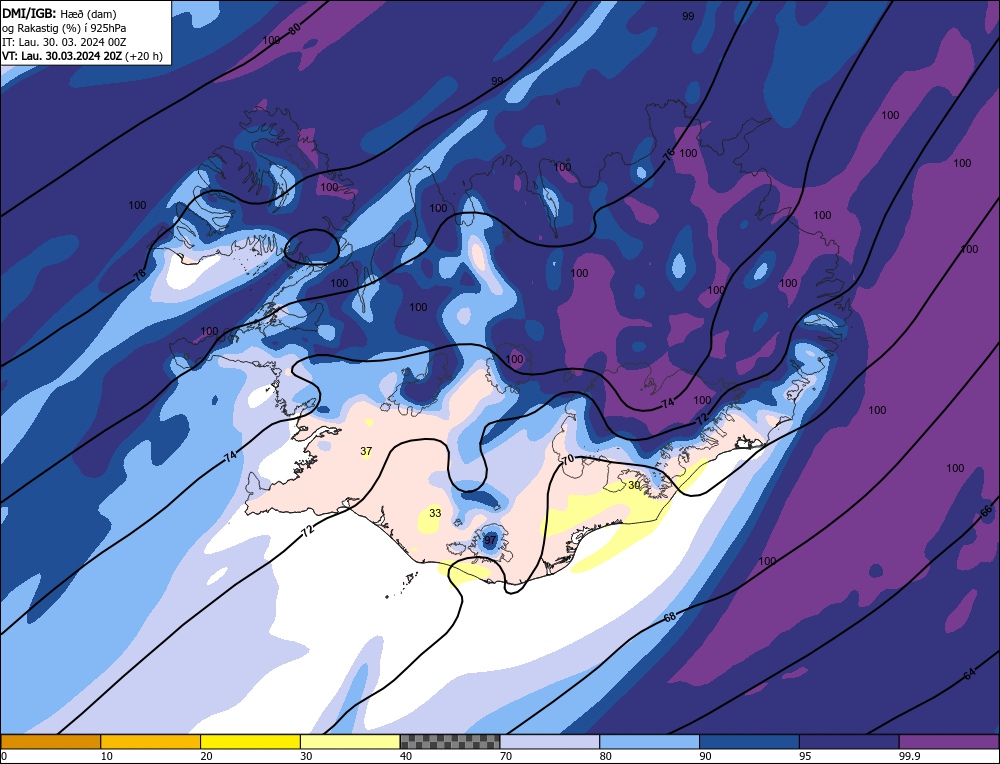Click the humidity value '37' on the map
The height and width of the screenshot is (764, 1000).
366,452
